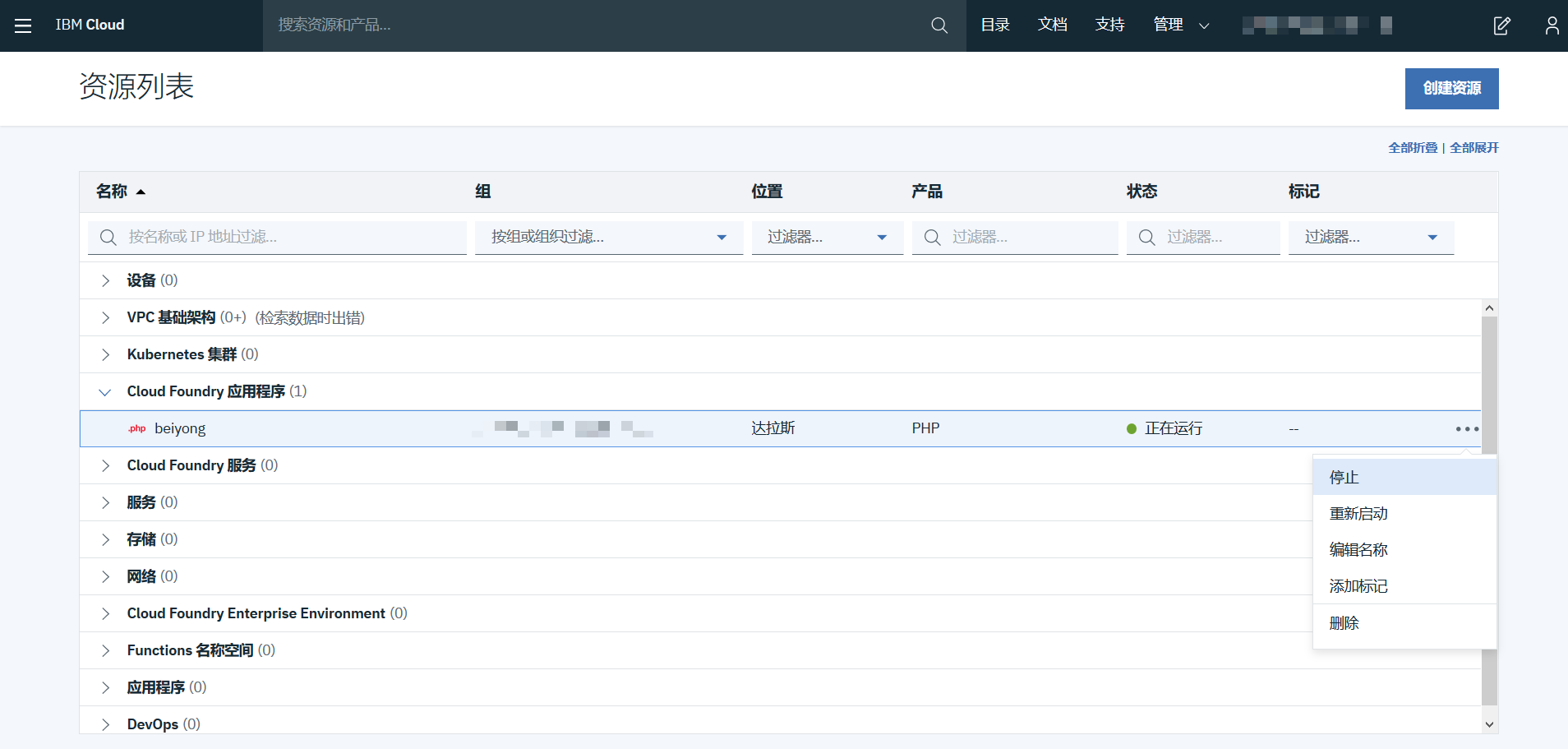Collapse the Cloud Foundry 应用程序 group
Viewport: 1568px width, 749px height.
[105, 392]
